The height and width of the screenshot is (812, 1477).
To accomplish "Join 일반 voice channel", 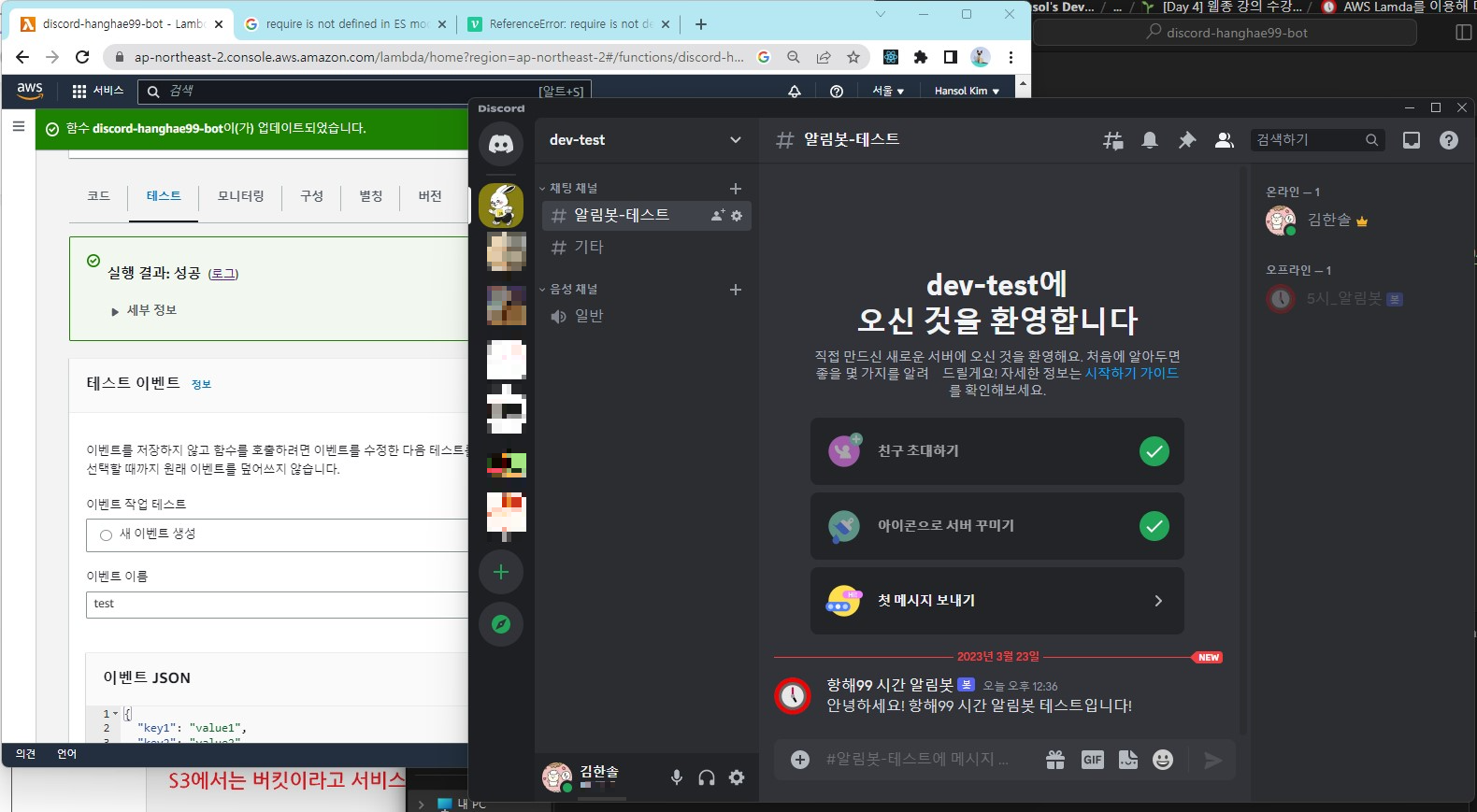I will click(647, 317).
